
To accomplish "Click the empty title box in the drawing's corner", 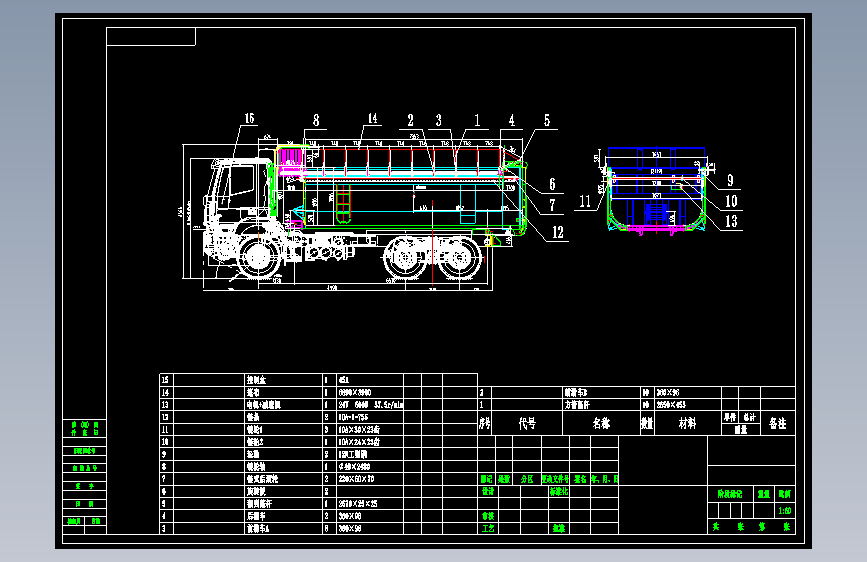I will click(x=151, y=37).
